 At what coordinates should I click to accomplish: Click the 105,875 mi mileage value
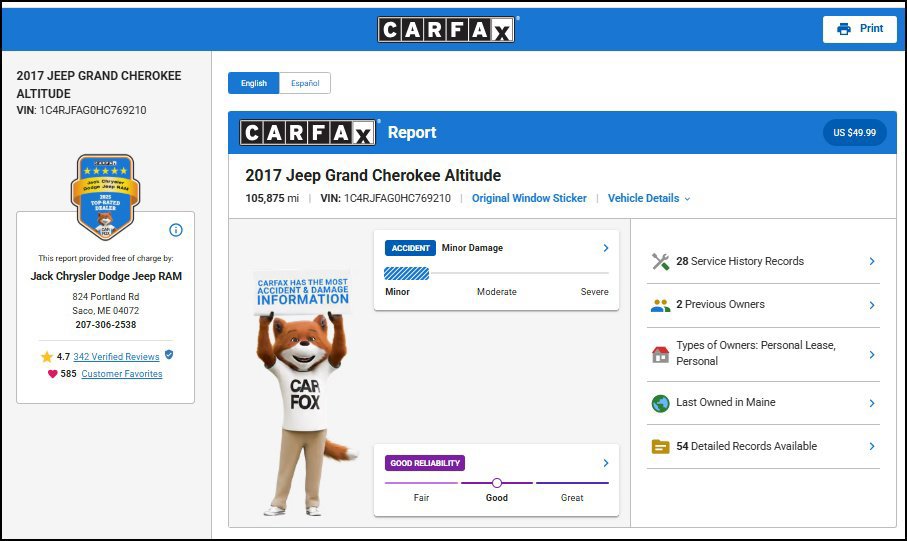272,198
